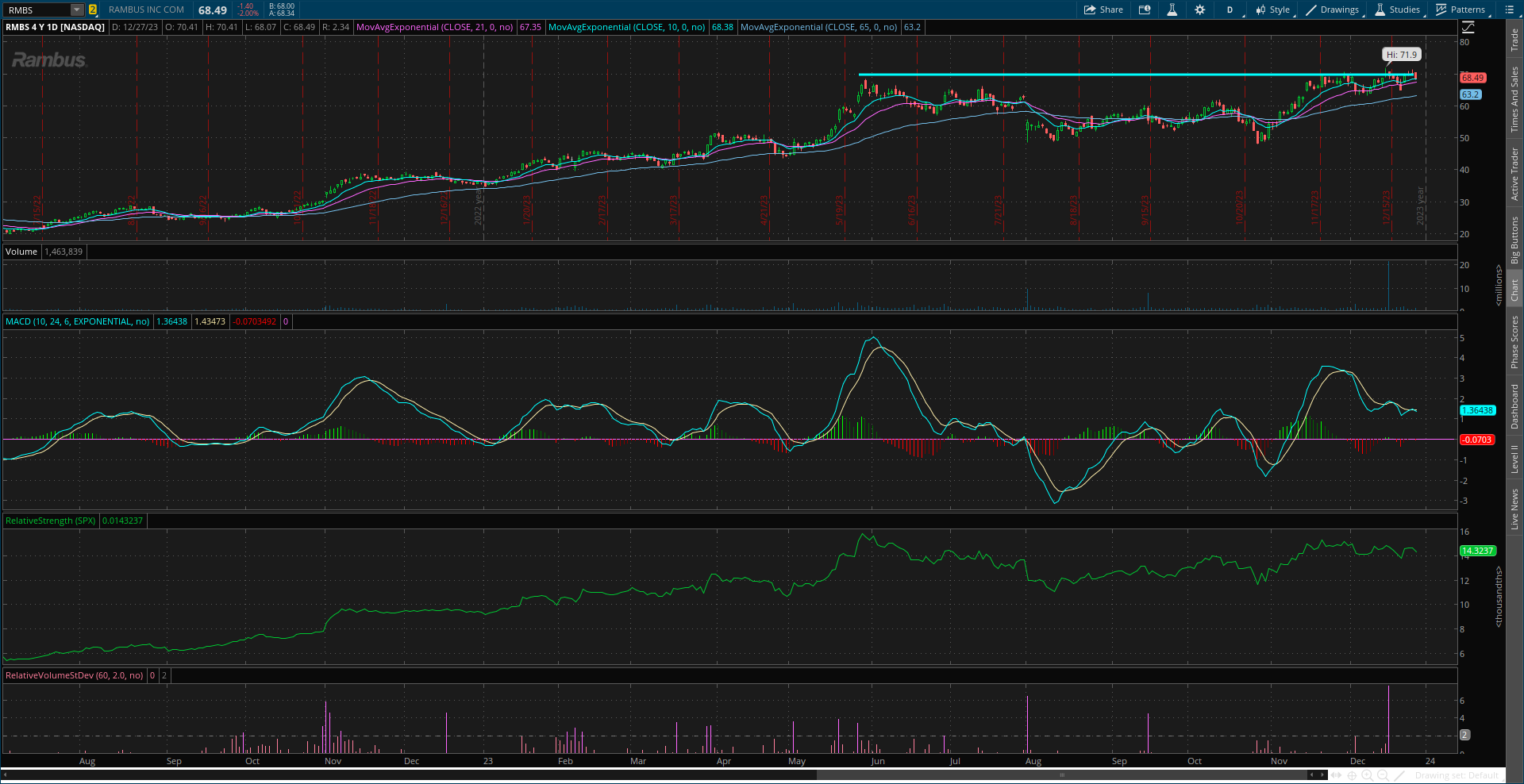1524x784 pixels.
Task: Toggle the MovAvgExponential (CLOSE, 21) study label
Action: (x=435, y=26)
